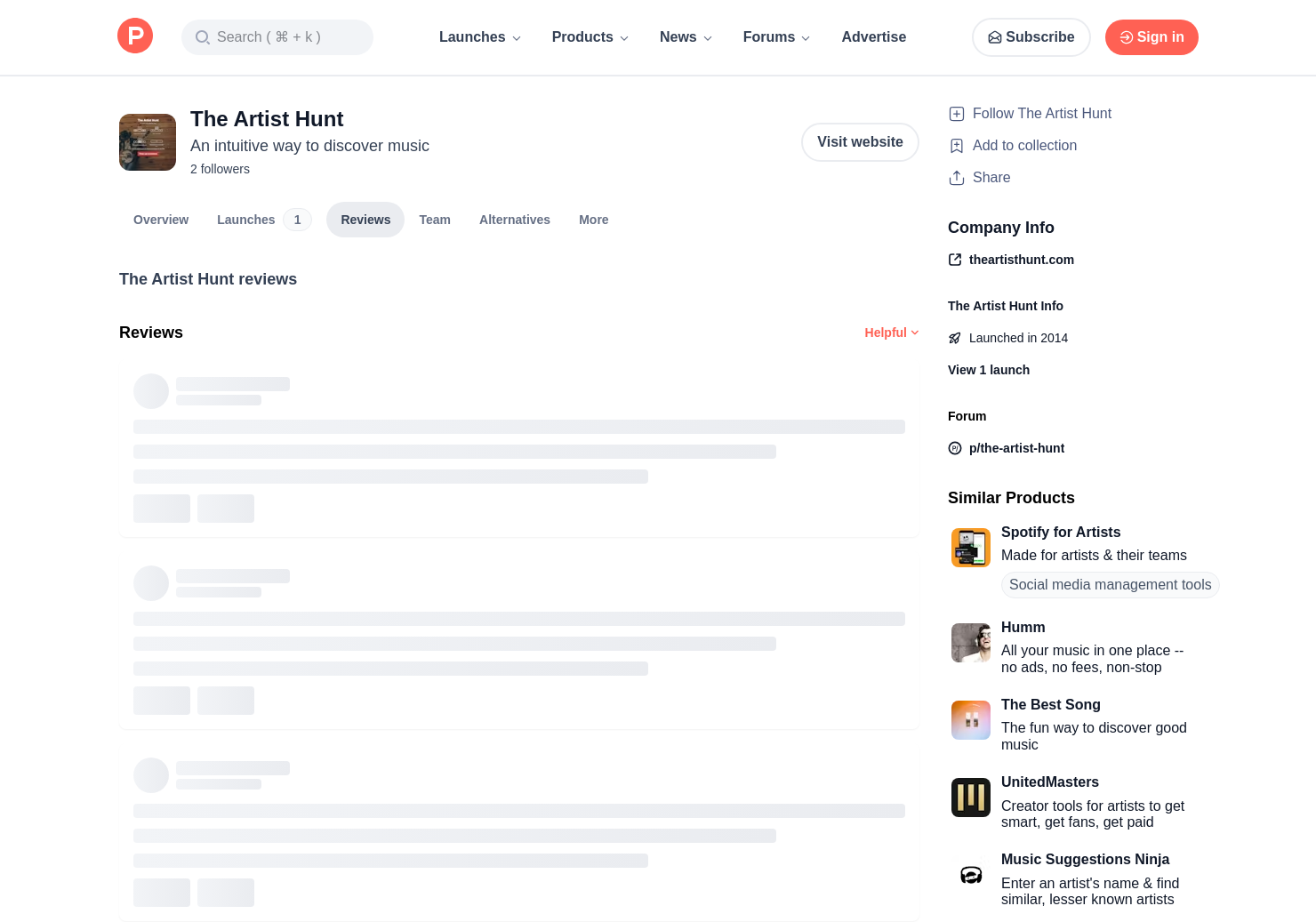This screenshot has height=922, width=1316.
Task: Open The Best Song product icon
Action: pyautogui.click(x=970, y=720)
